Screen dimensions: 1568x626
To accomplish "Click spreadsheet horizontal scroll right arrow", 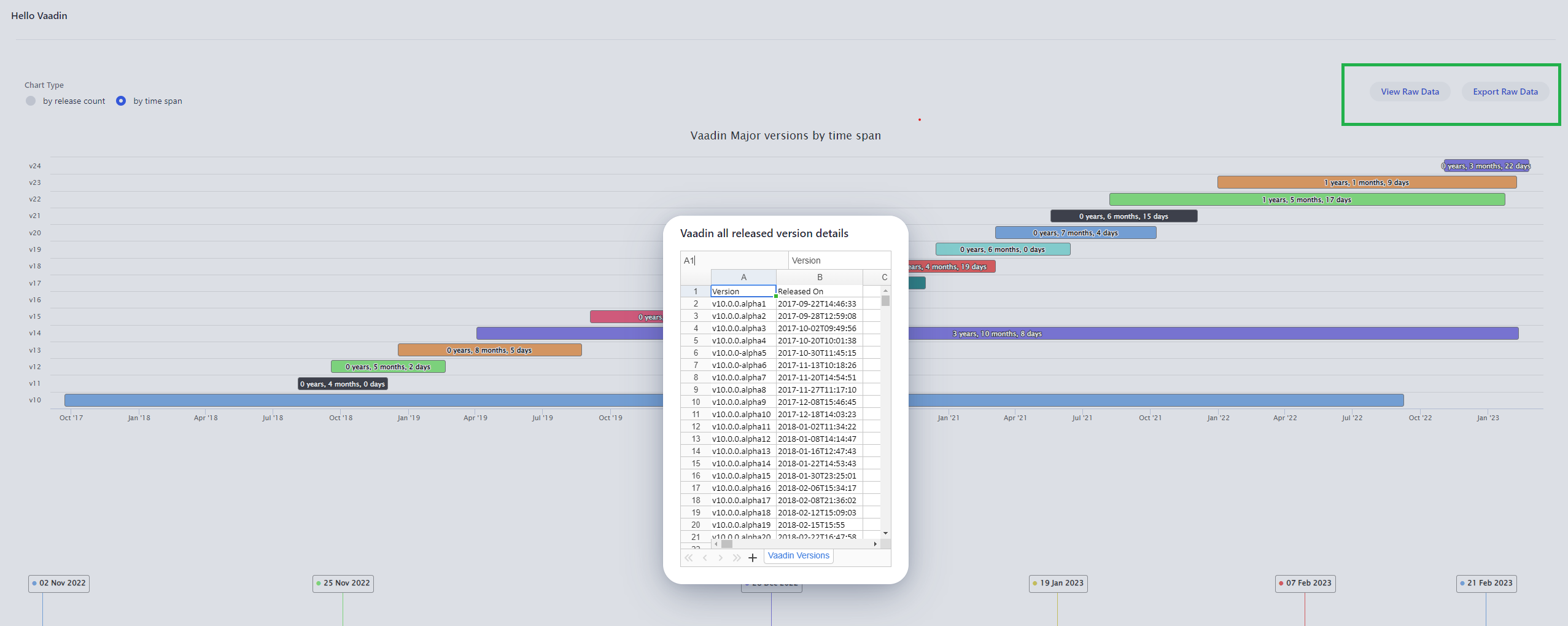I will click(x=875, y=544).
